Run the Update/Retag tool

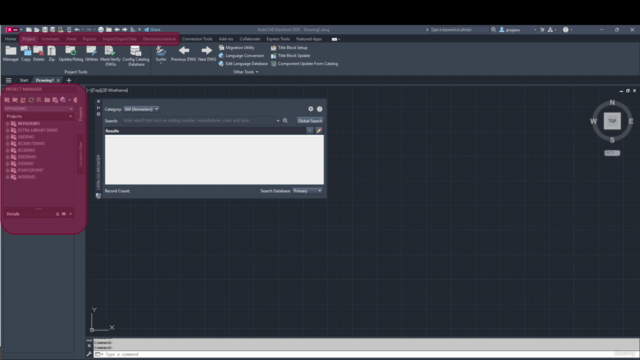tap(71, 53)
